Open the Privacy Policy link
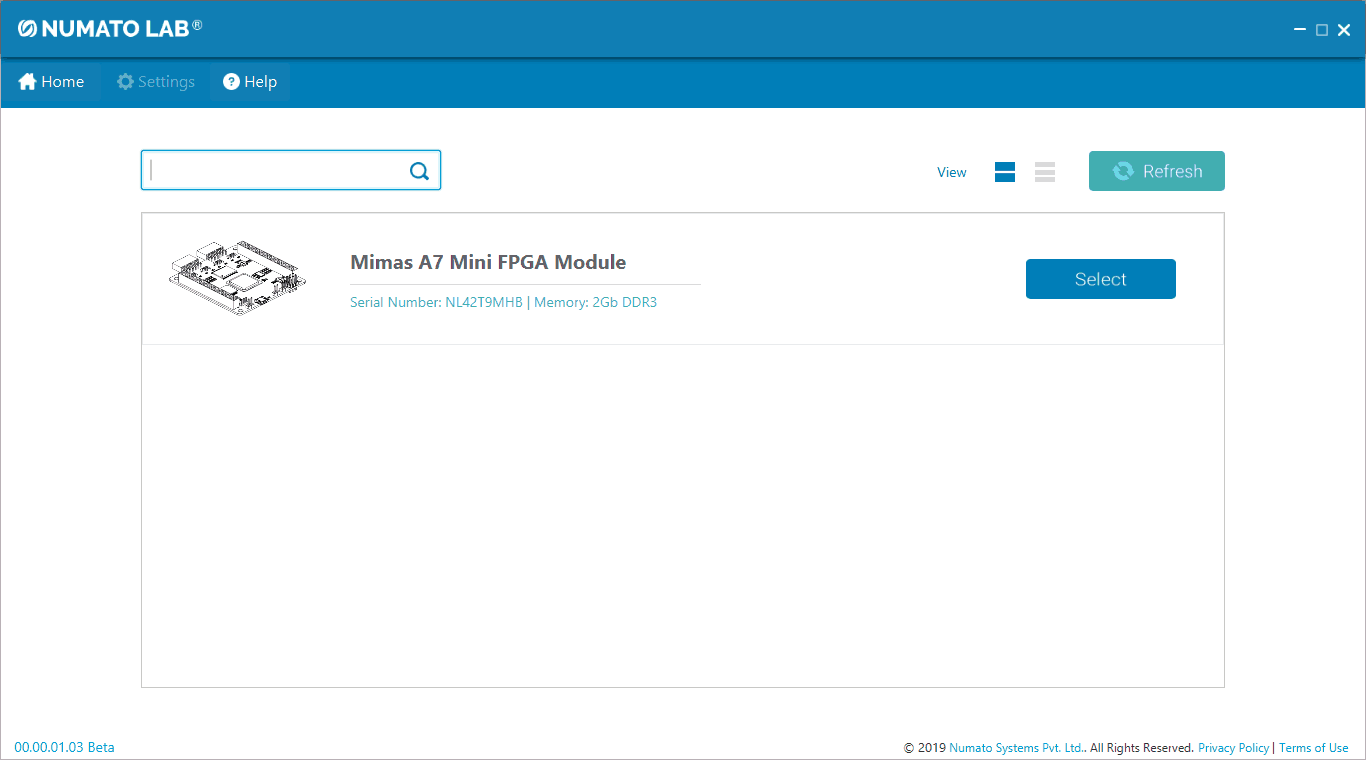Viewport: 1366px width, 760px height. coord(1233,748)
